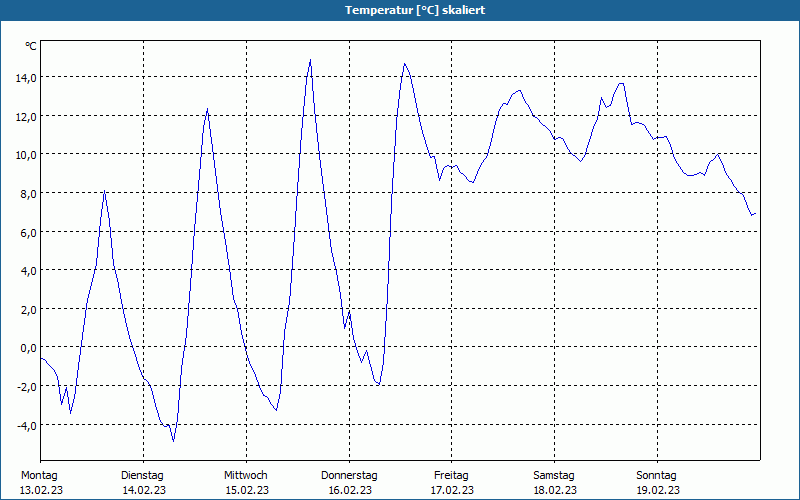Click the 2,0 y-axis label
Viewport: 800px width, 500px height.
[29, 310]
